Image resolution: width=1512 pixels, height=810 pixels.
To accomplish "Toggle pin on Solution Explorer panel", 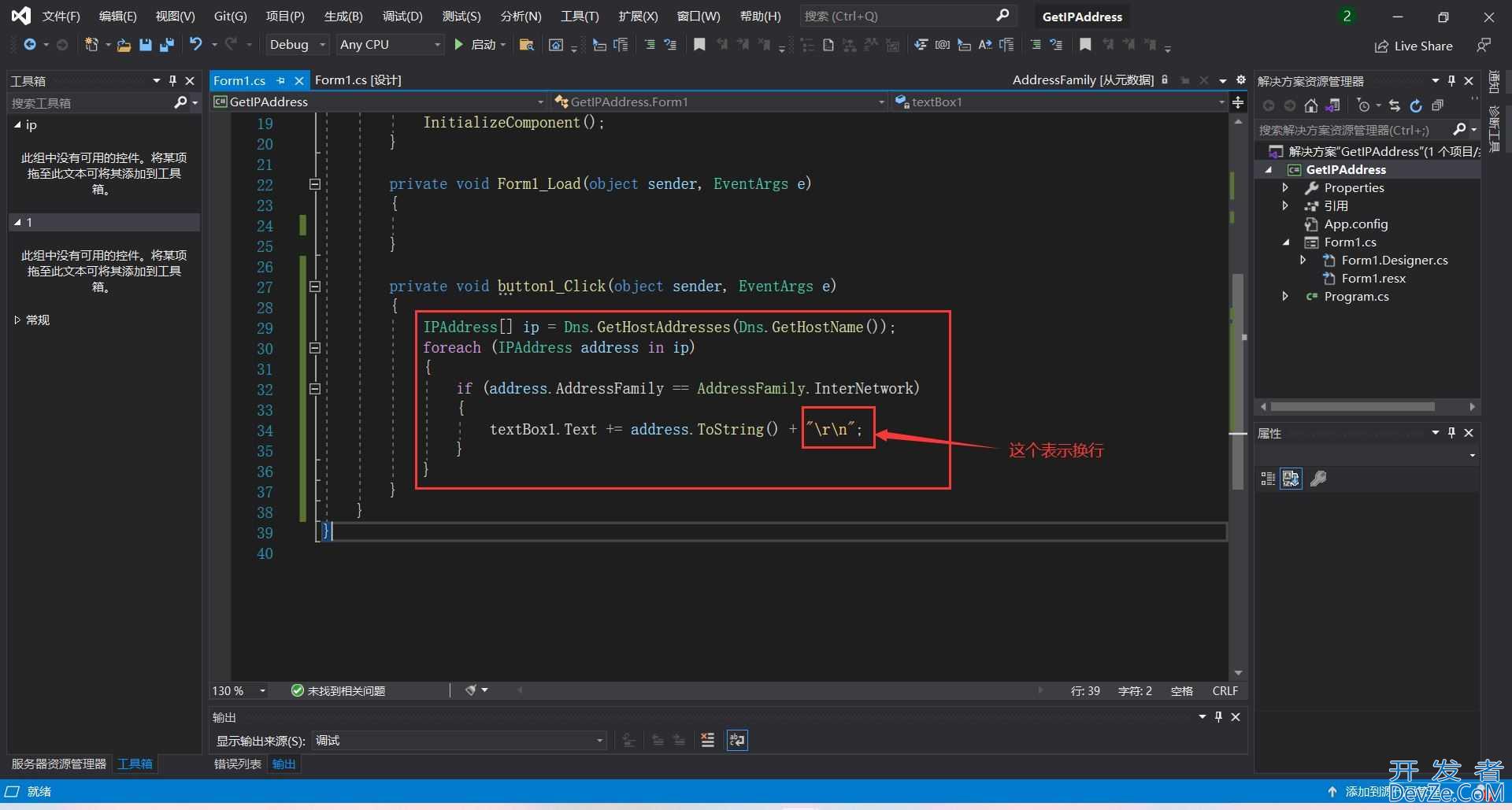I will click(1452, 80).
